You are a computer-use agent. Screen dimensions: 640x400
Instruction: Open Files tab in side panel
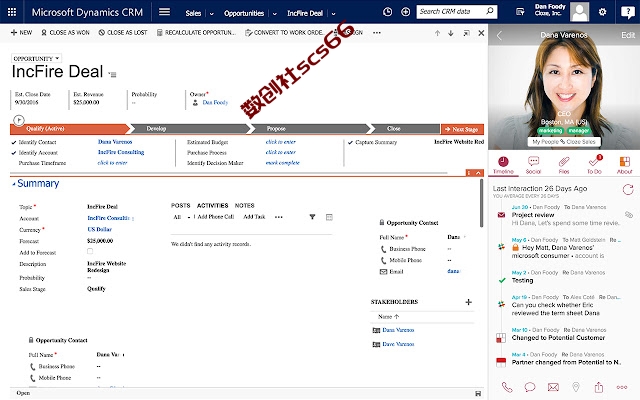click(x=564, y=165)
